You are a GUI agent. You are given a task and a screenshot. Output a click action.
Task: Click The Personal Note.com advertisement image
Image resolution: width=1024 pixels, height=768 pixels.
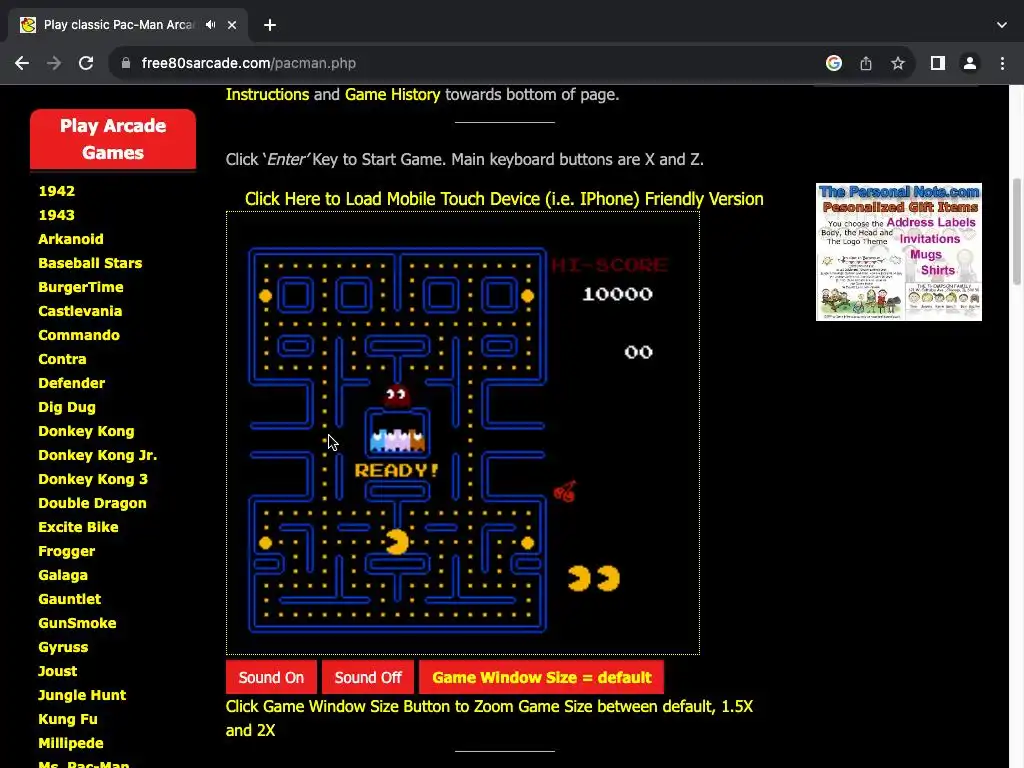pyautogui.click(x=899, y=252)
